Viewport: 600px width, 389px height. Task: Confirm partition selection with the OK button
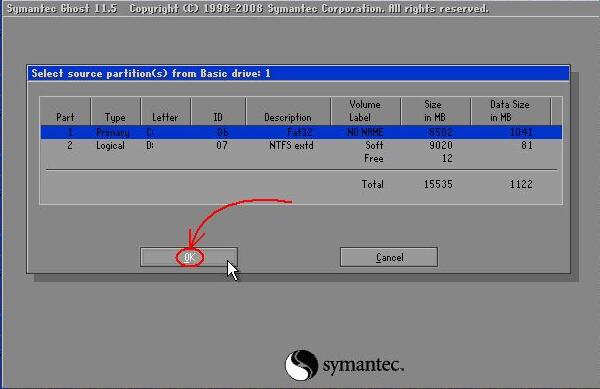coord(189,257)
